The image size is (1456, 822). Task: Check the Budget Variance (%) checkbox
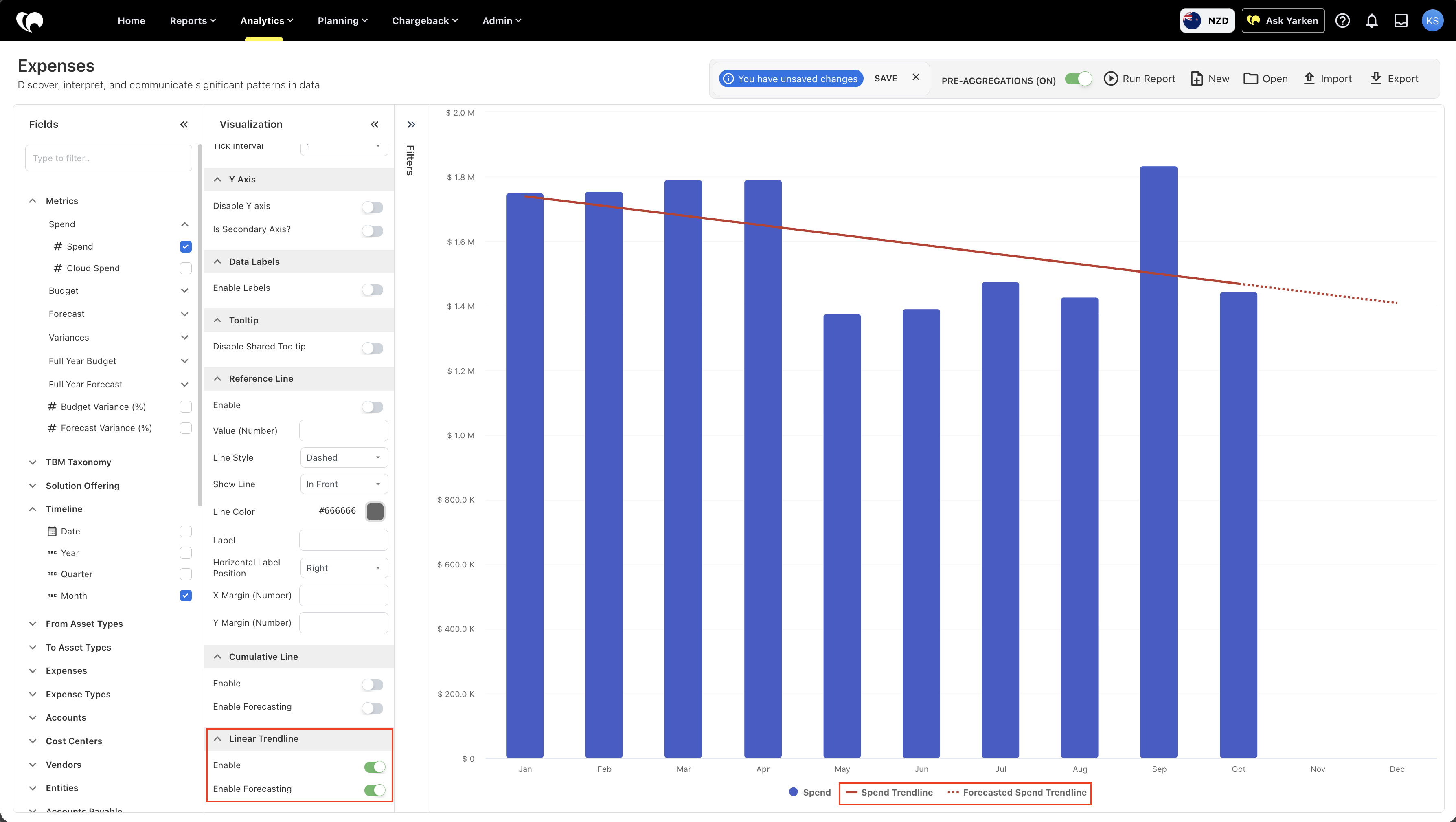tap(185, 407)
